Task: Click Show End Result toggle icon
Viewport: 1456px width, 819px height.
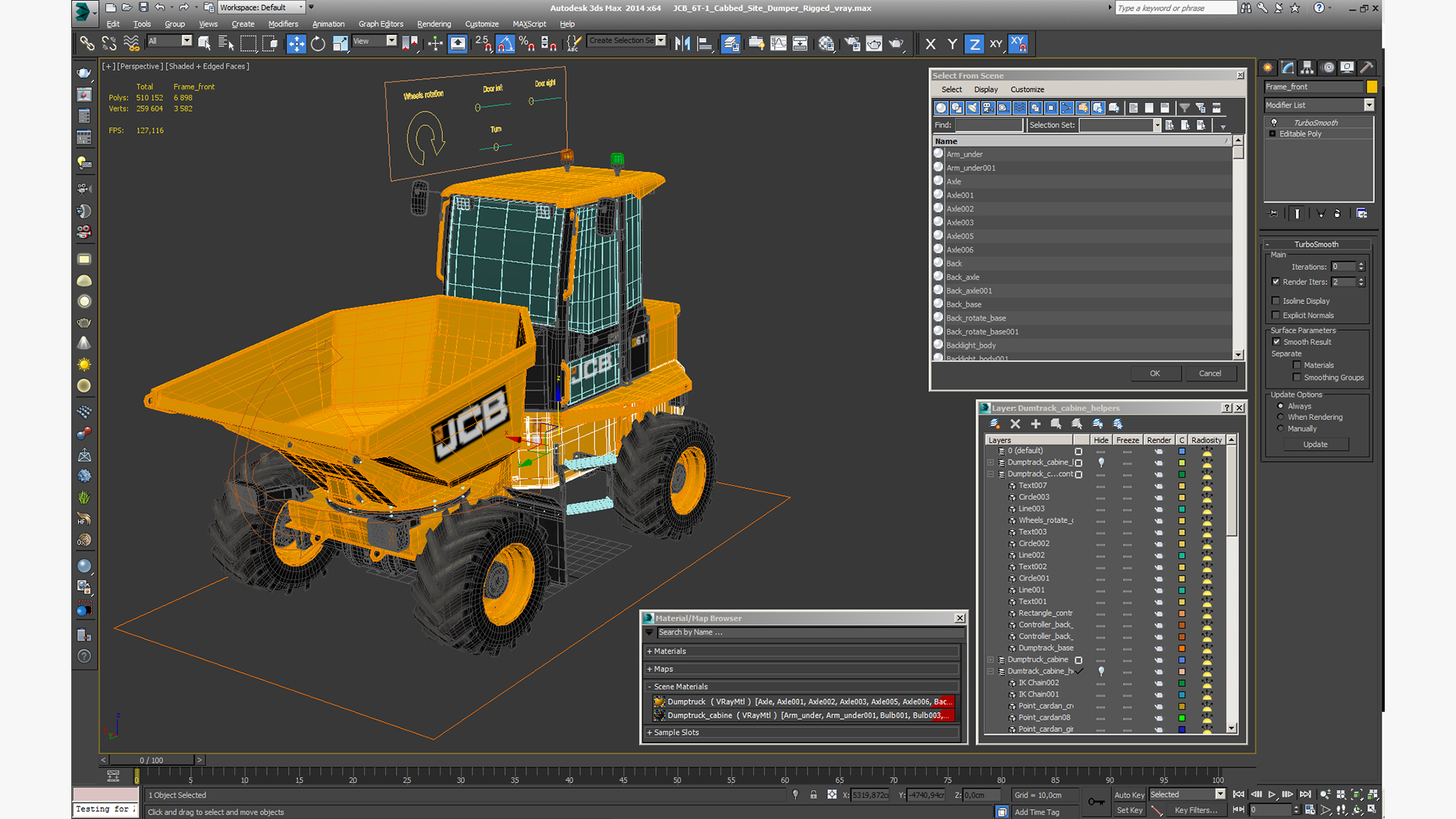Action: click(x=1298, y=214)
